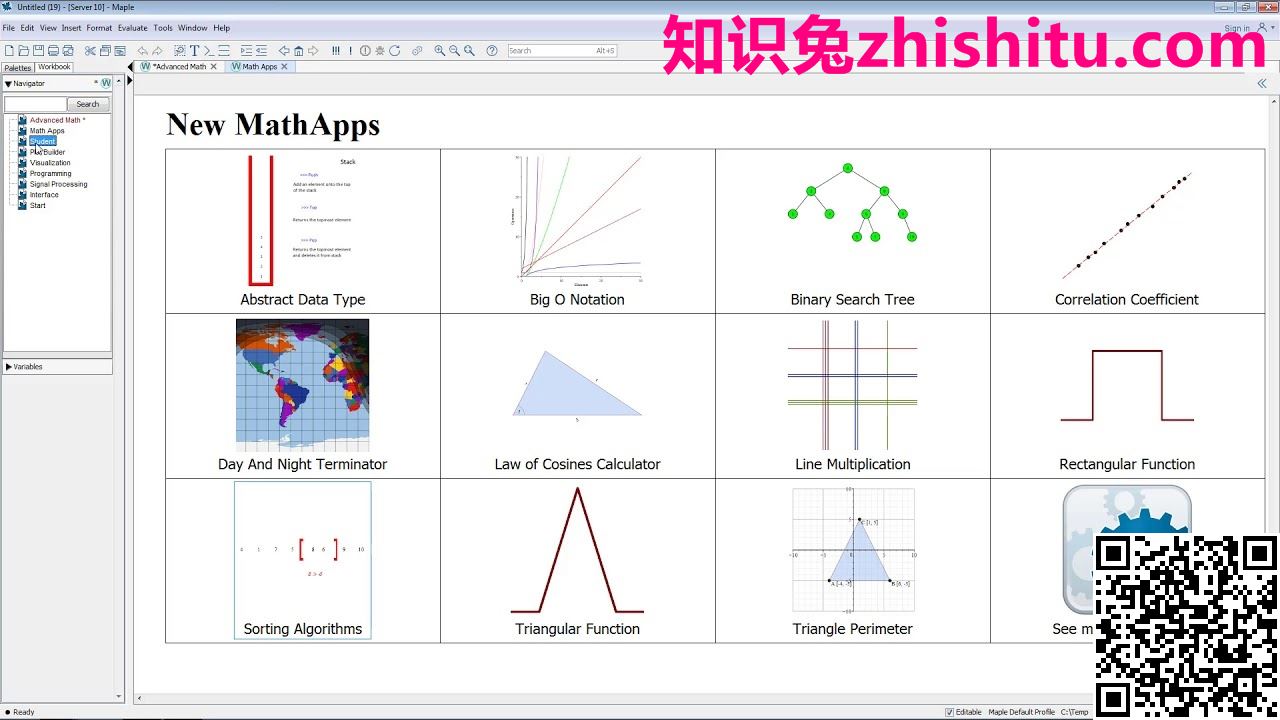Switch to the Palettes tab

point(18,68)
